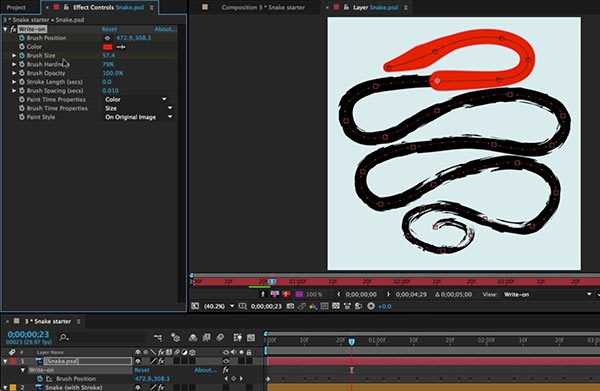
Task: Click Reset in the timeline Write-on row
Action: pos(142,370)
